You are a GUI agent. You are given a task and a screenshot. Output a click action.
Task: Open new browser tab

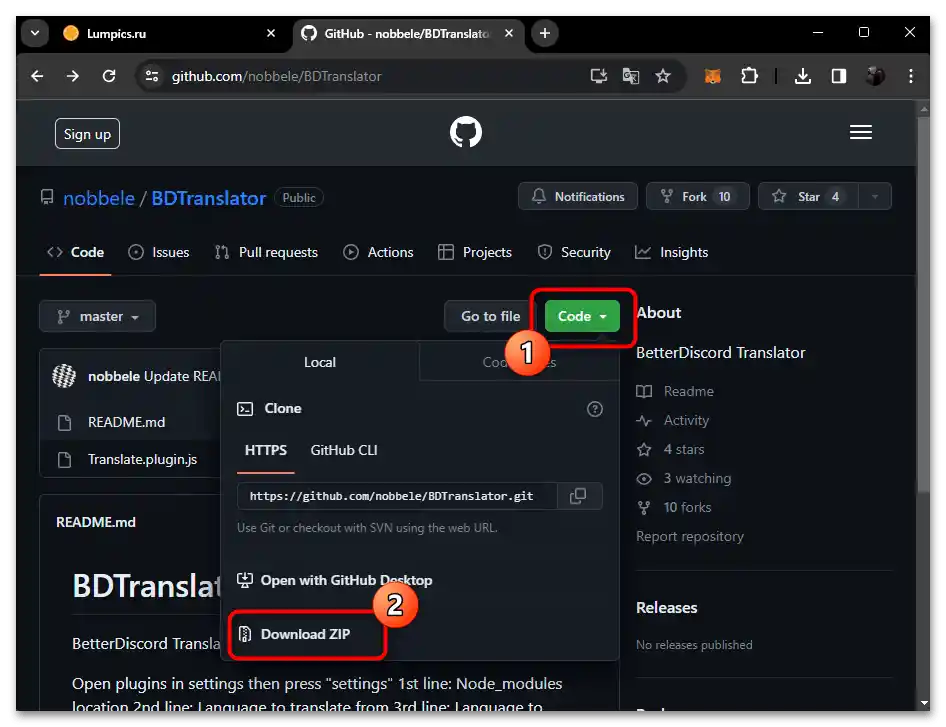click(x=545, y=33)
